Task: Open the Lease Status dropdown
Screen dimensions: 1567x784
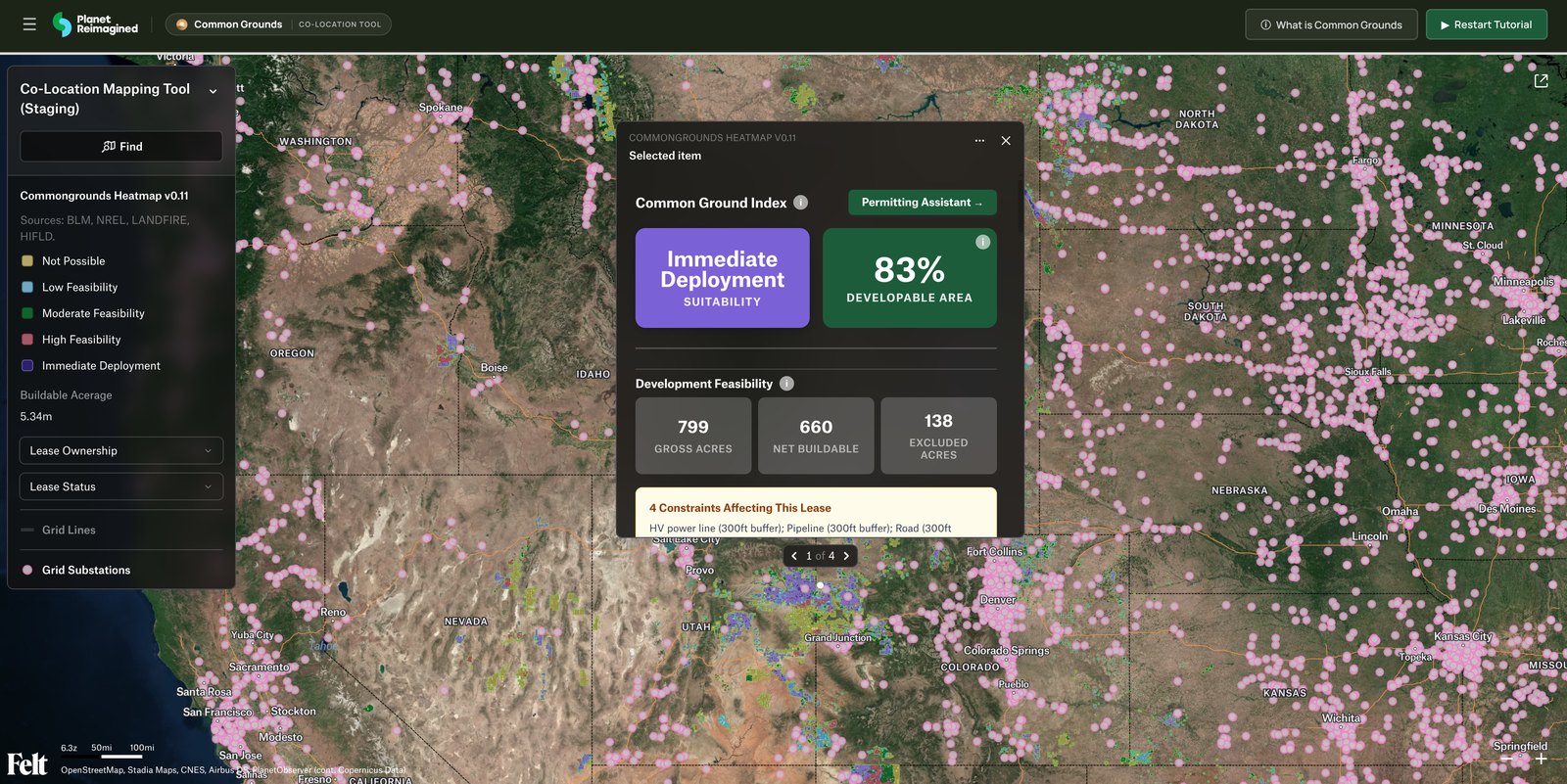Action: 121,486
